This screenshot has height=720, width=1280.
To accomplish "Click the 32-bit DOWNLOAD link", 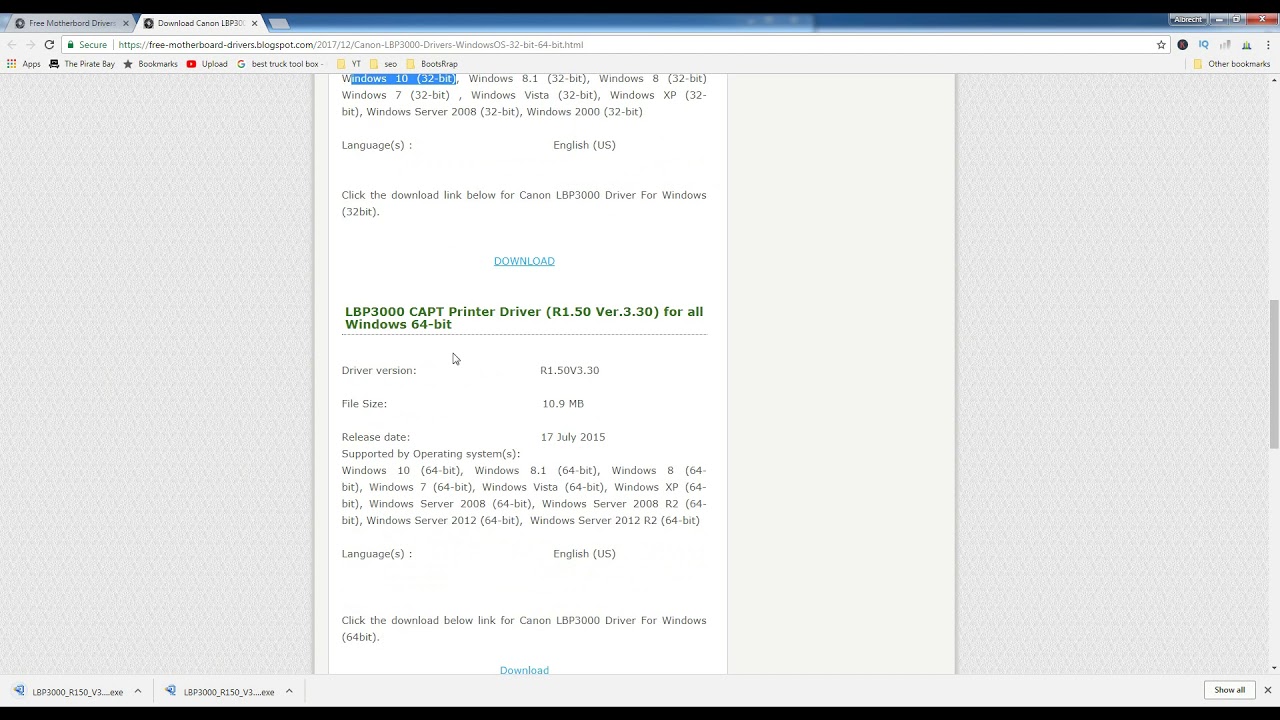I will point(524,261).
